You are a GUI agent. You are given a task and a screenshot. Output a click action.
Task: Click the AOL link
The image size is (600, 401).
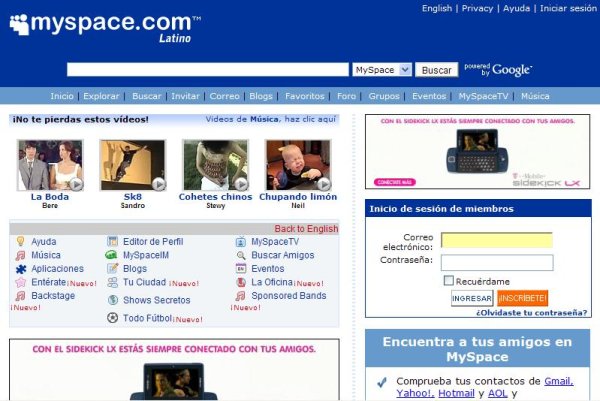pyautogui.click(x=497, y=393)
